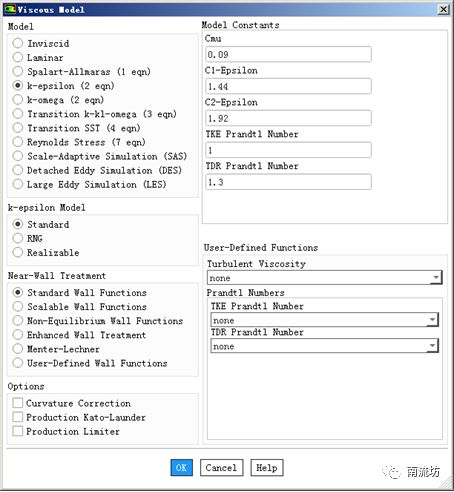Toggle Production Limiter checkbox
This screenshot has height=492, width=454.
(x=18, y=431)
